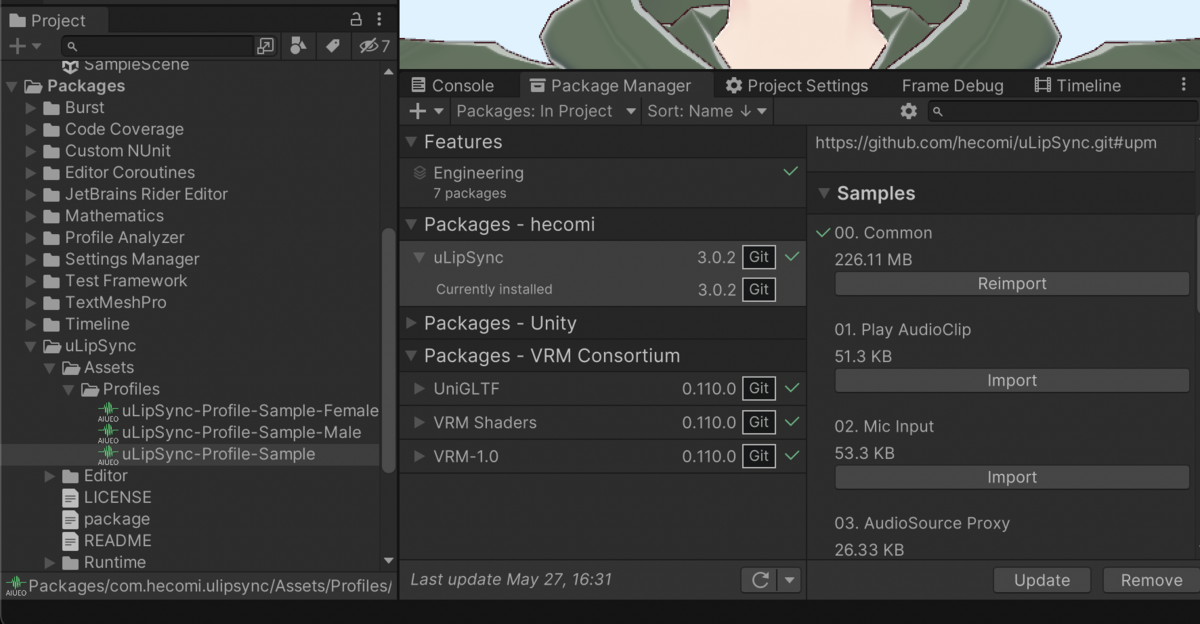Screen dimensions: 1200x624
Task: Click the LICENSE file icon
Action: point(71,498)
